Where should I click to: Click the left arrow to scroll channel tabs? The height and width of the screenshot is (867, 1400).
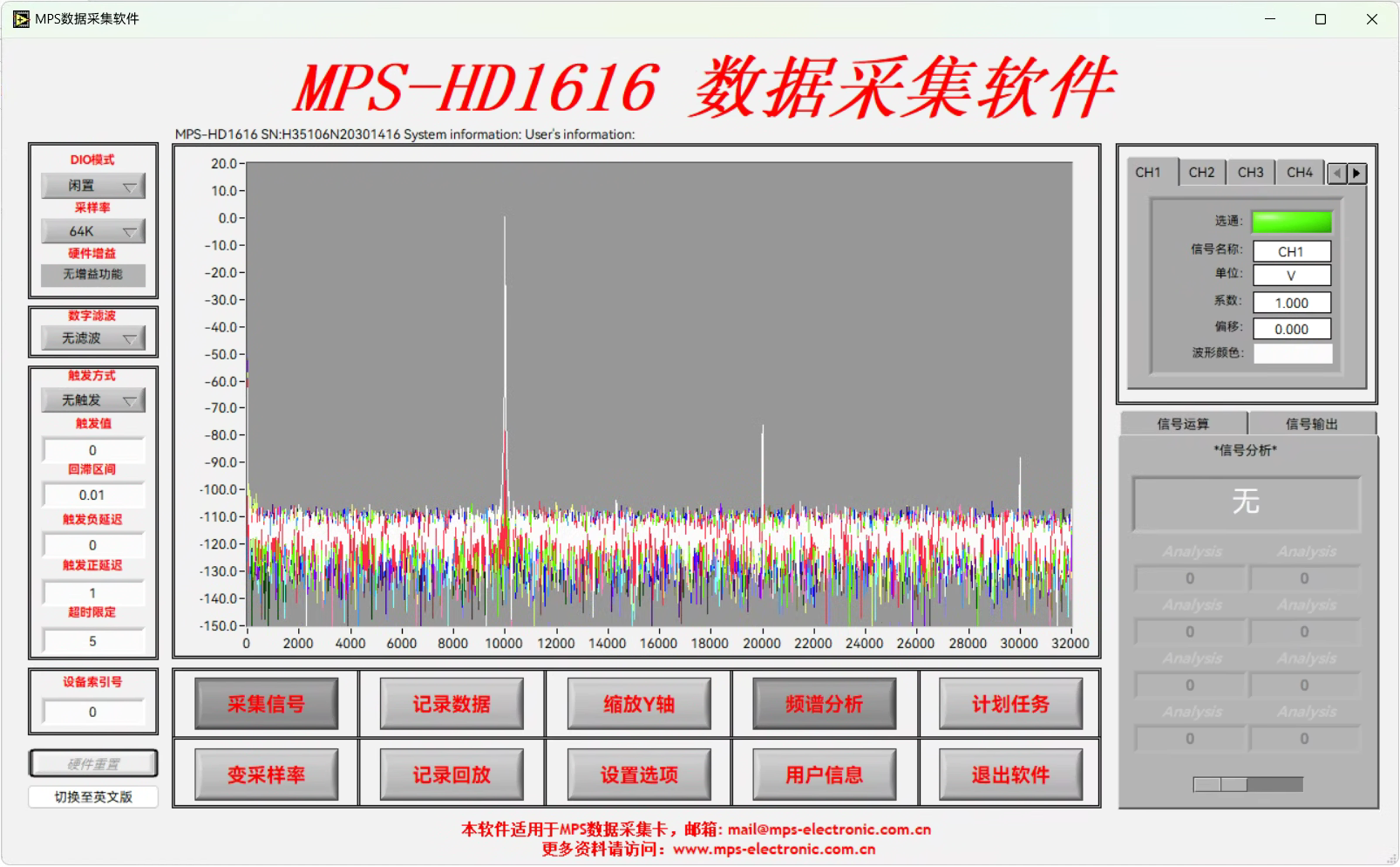pyautogui.click(x=1337, y=174)
